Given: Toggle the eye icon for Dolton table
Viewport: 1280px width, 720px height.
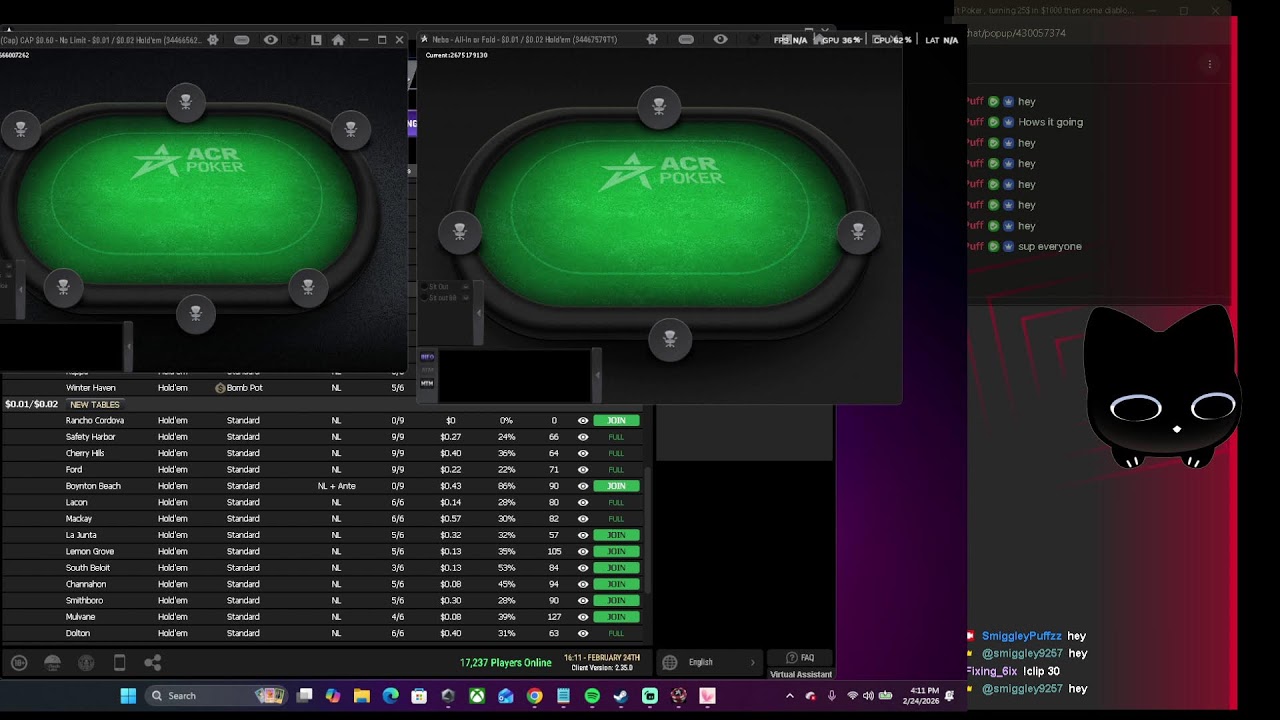Looking at the screenshot, I should (583, 633).
